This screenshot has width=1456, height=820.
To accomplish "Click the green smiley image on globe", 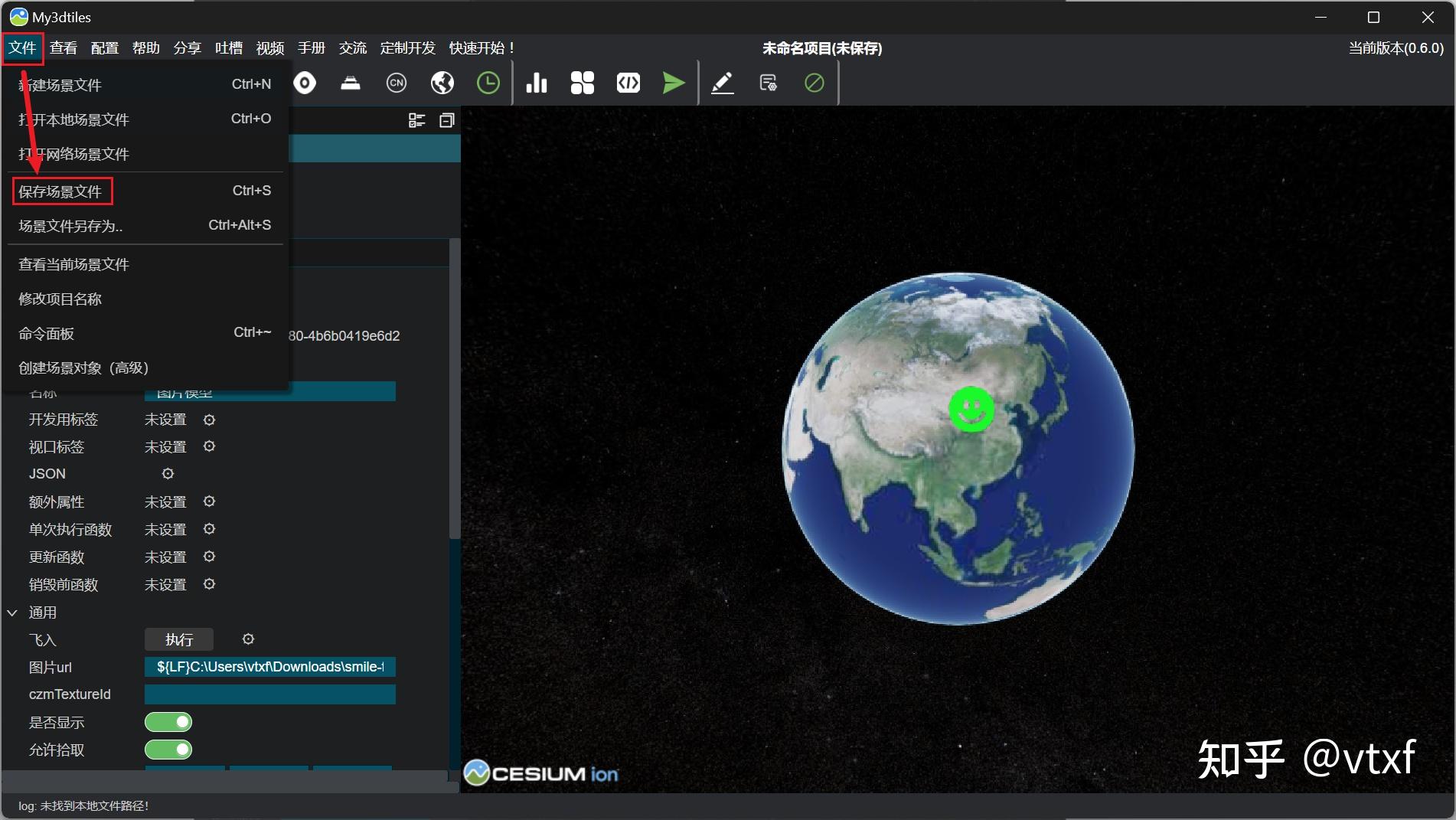I will (971, 410).
